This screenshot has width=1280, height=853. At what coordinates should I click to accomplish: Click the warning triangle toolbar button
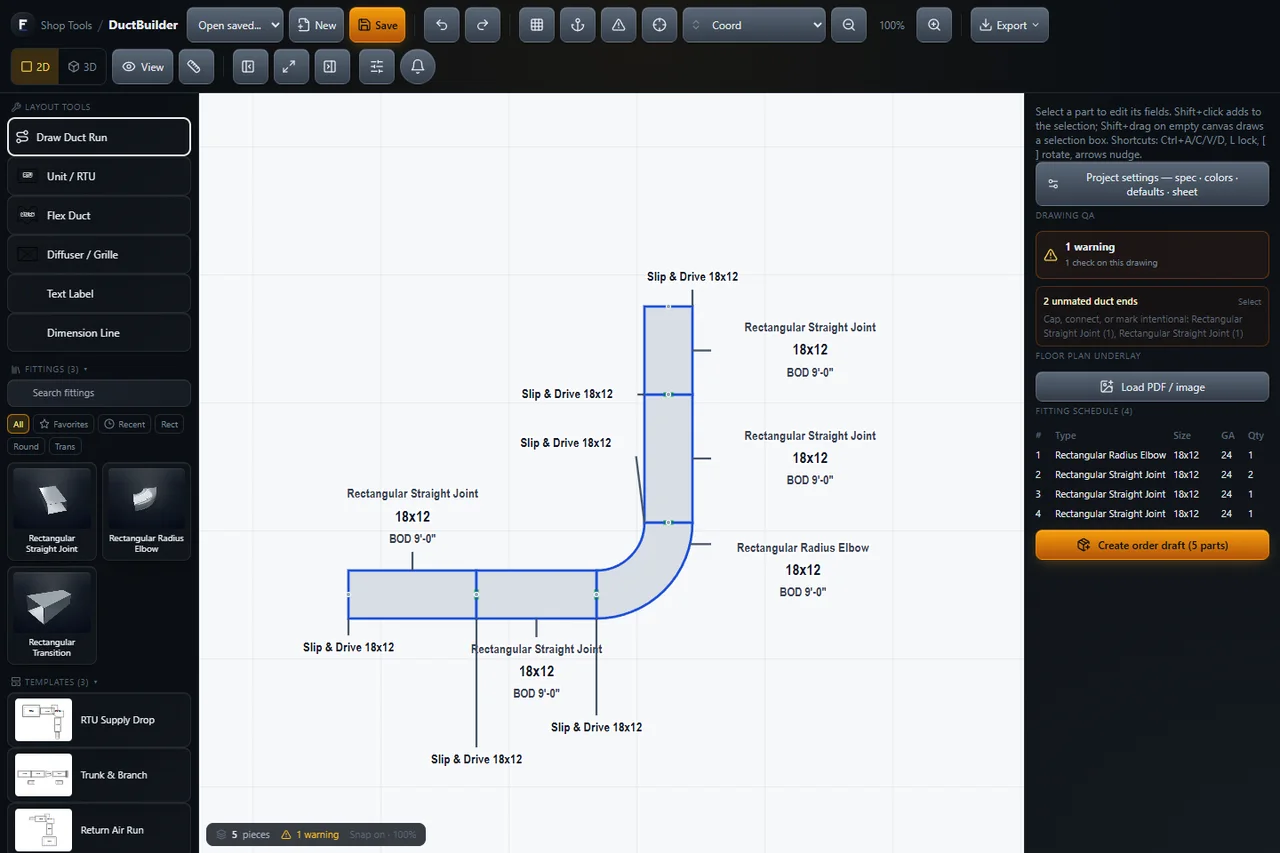point(619,25)
